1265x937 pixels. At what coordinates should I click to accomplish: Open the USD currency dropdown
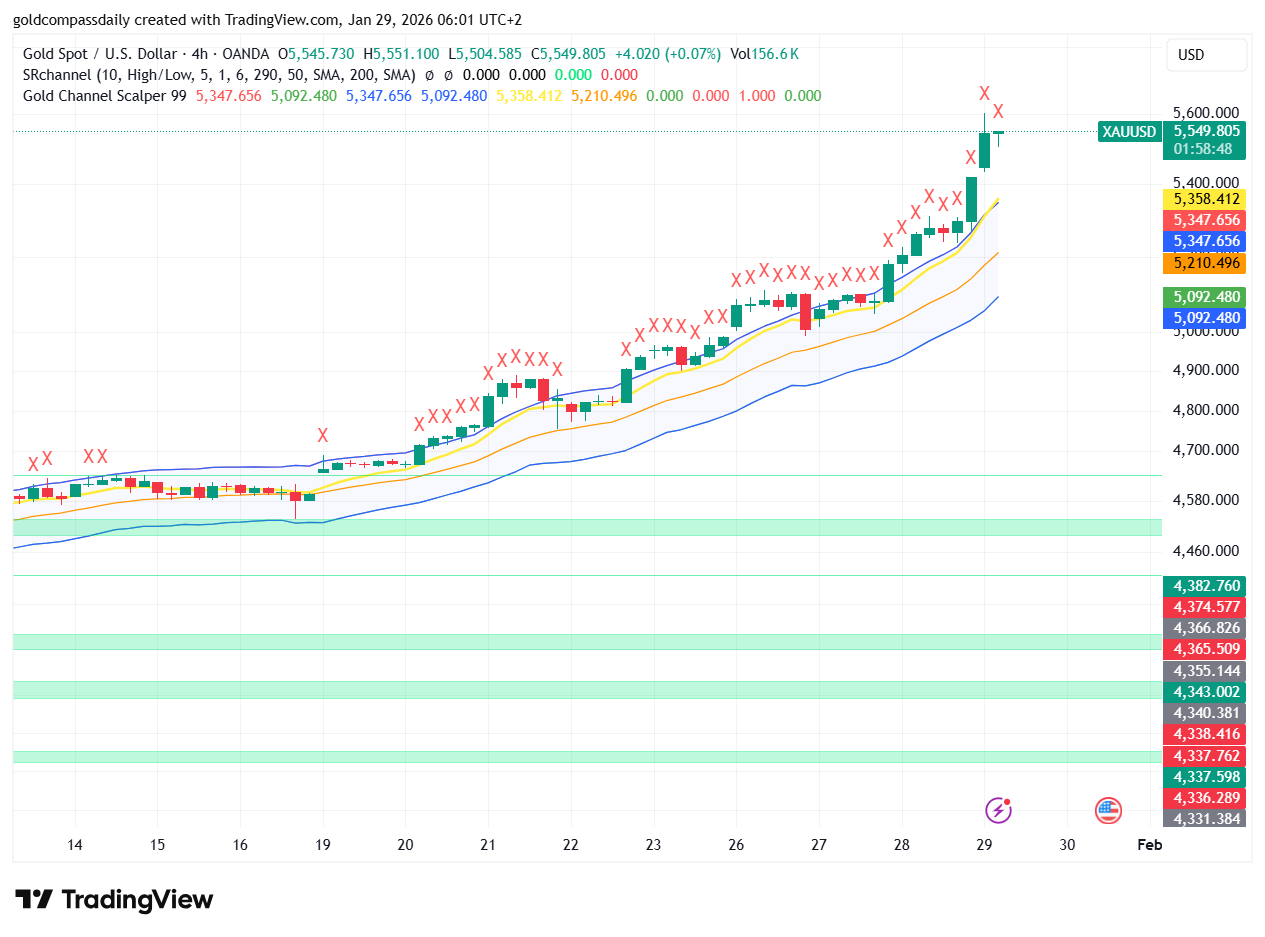tap(1206, 55)
